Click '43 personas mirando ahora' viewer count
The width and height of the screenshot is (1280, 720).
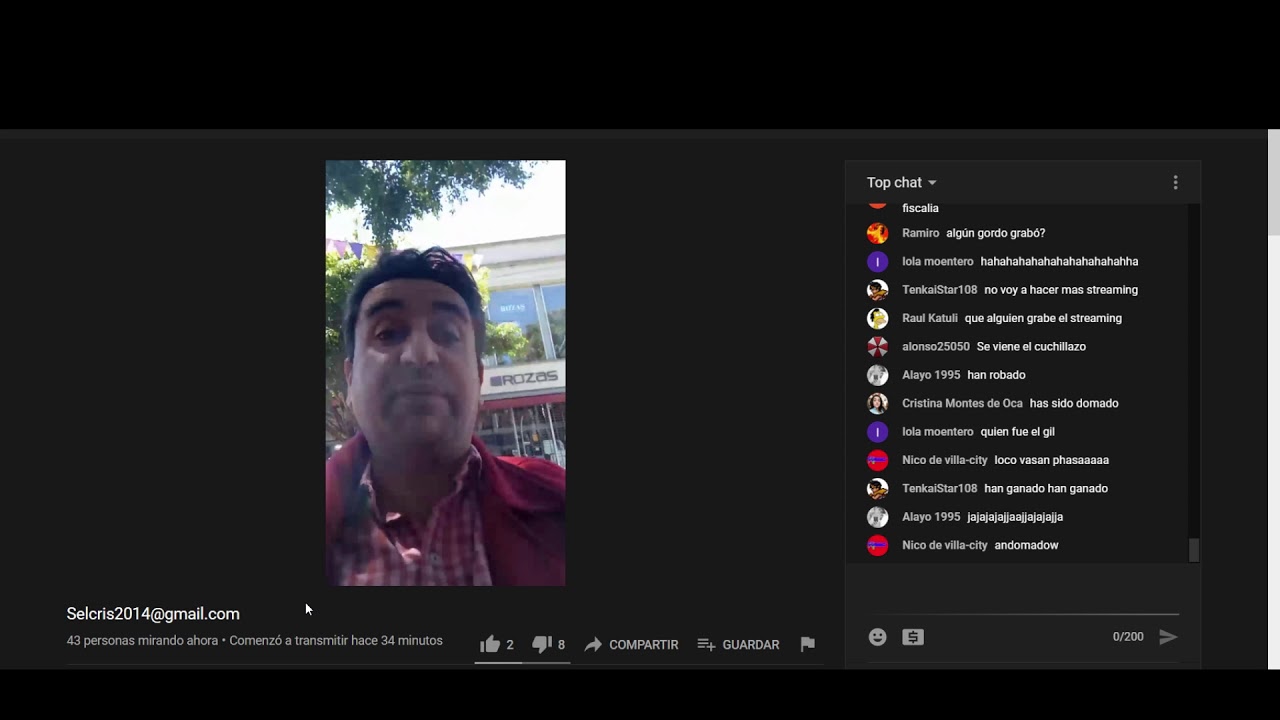point(142,641)
